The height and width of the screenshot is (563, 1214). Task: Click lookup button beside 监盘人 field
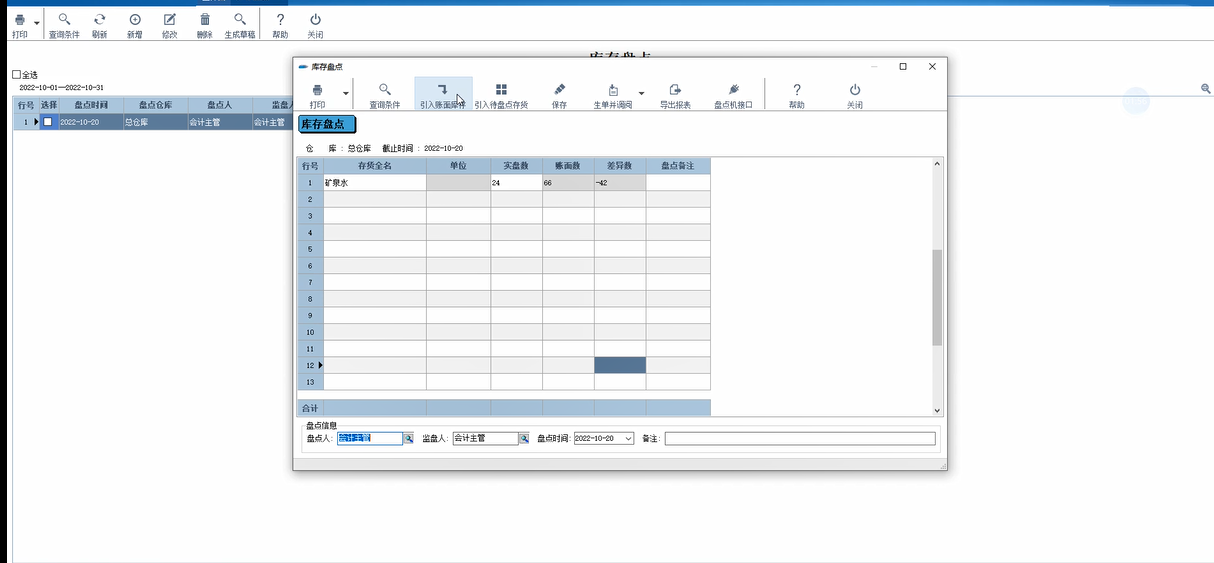click(x=523, y=439)
